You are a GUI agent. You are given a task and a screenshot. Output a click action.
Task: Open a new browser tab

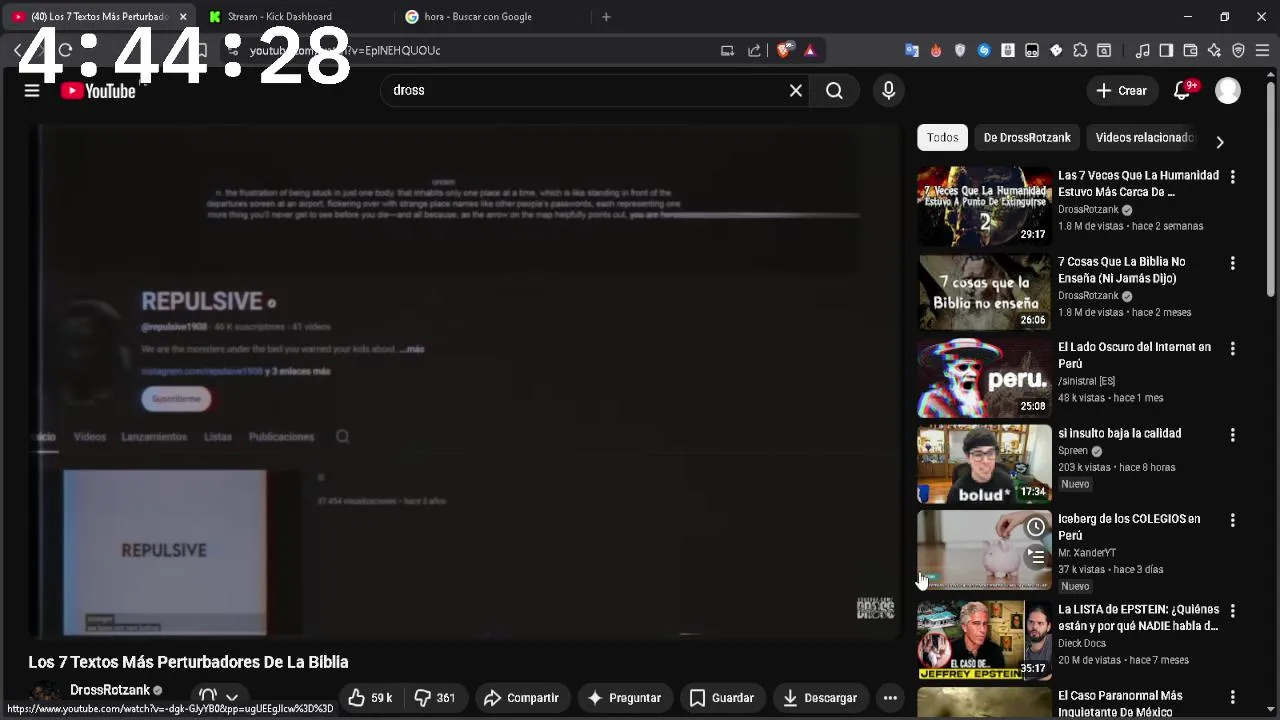606,17
